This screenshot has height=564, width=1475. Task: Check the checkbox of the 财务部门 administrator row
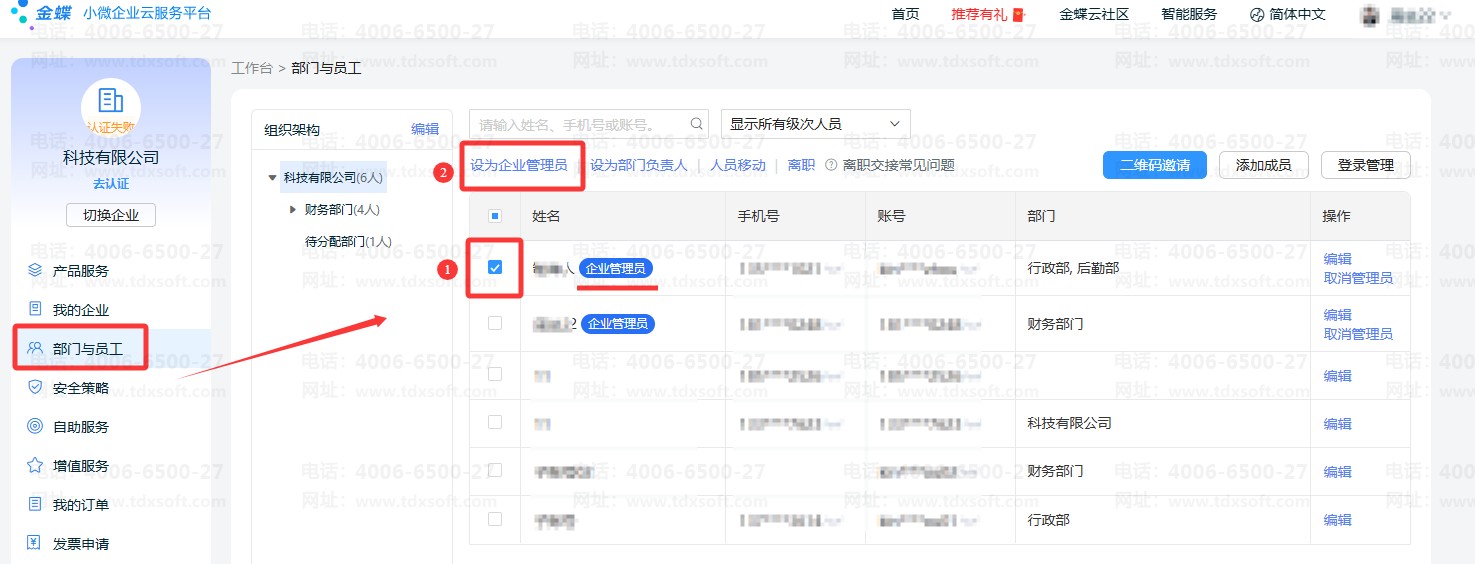[495, 323]
